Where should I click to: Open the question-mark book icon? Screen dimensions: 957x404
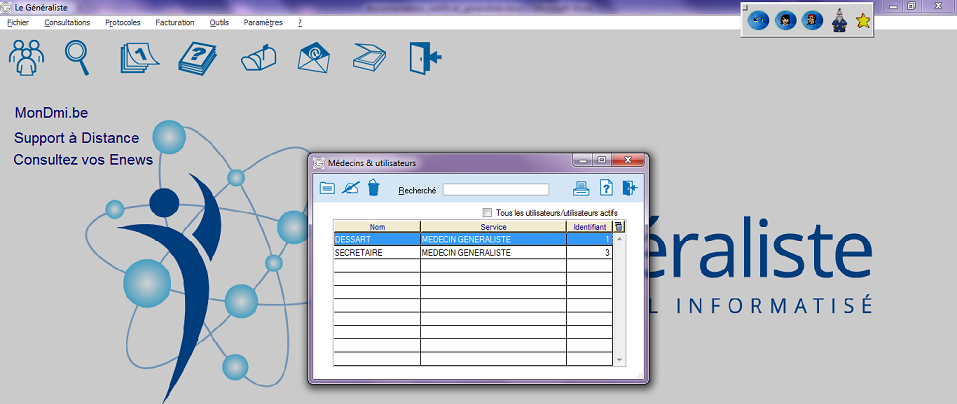pyautogui.click(x=198, y=58)
